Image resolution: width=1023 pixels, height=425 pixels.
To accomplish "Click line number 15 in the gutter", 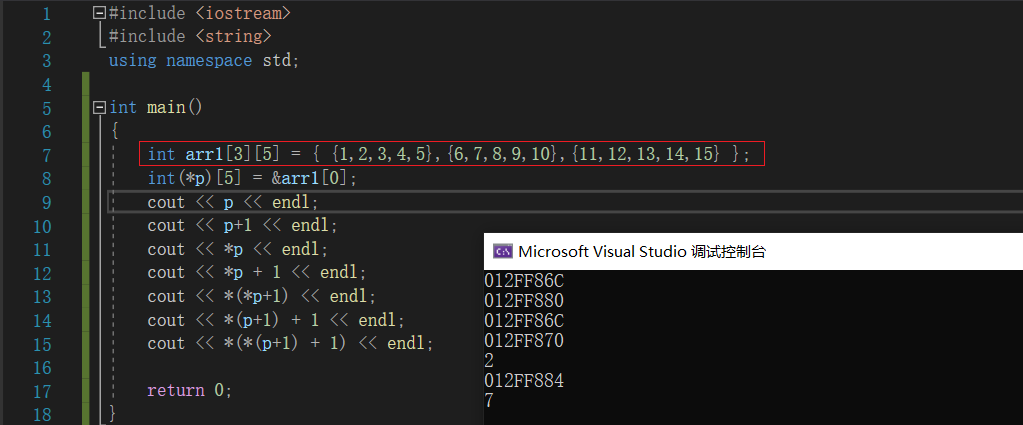I will [42, 343].
